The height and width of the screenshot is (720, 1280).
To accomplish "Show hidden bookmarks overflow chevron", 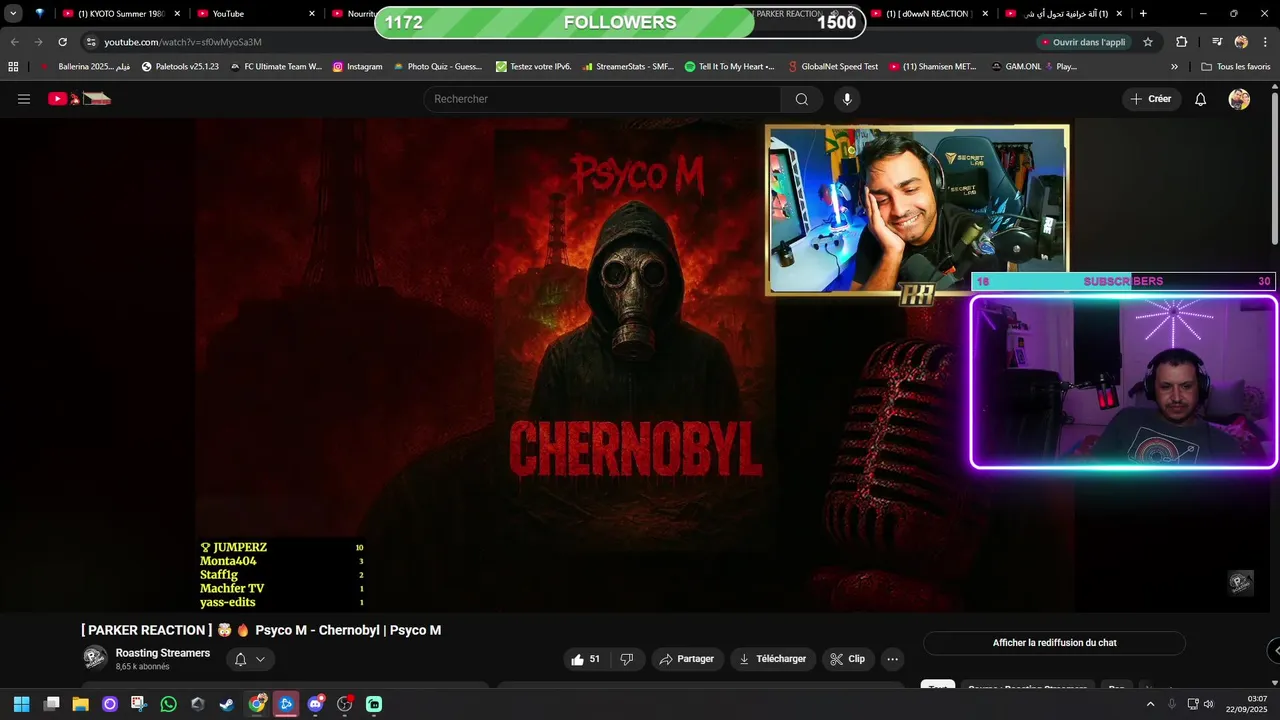I will [1174, 67].
